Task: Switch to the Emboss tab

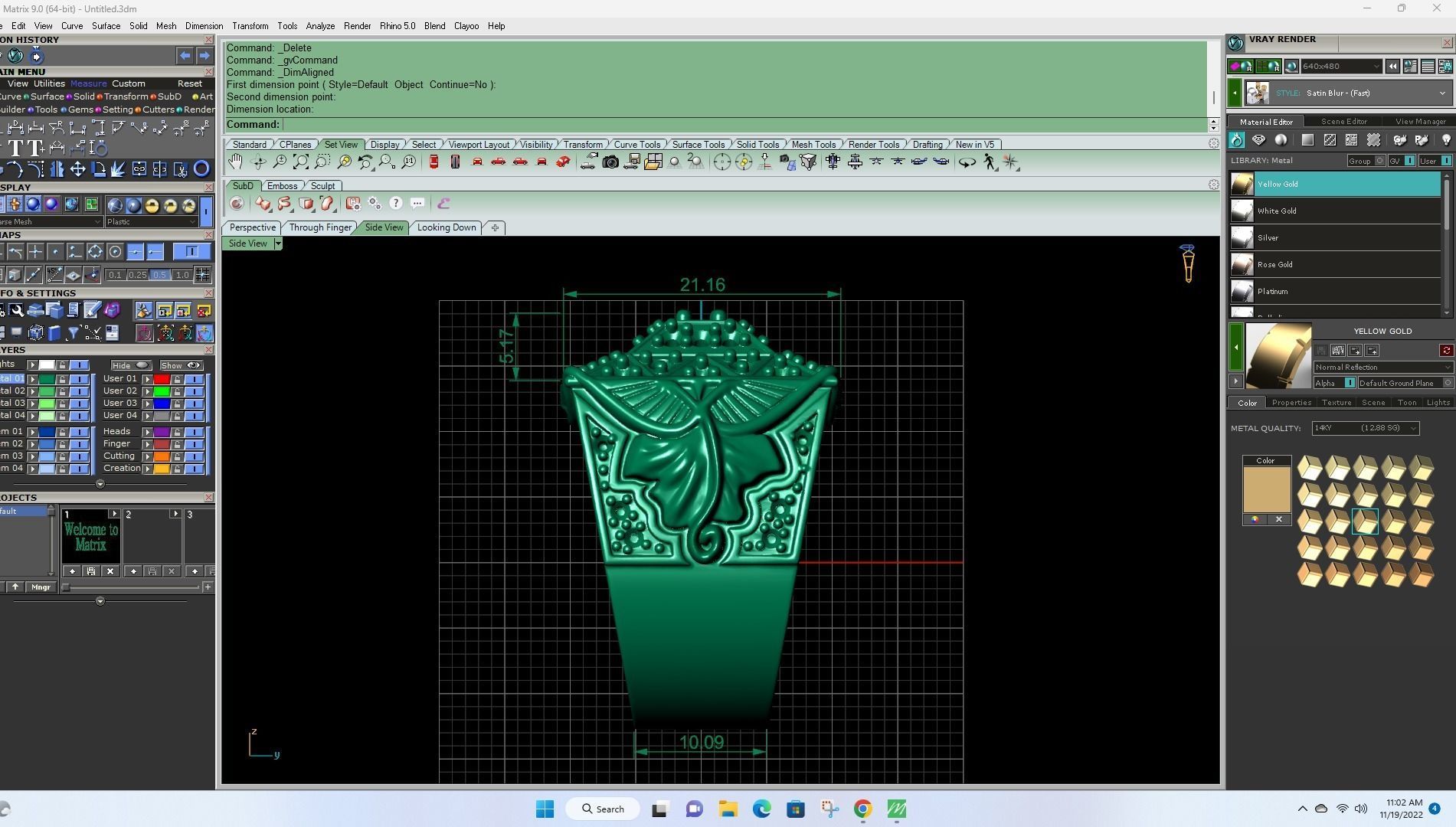Action: click(x=282, y=186)
